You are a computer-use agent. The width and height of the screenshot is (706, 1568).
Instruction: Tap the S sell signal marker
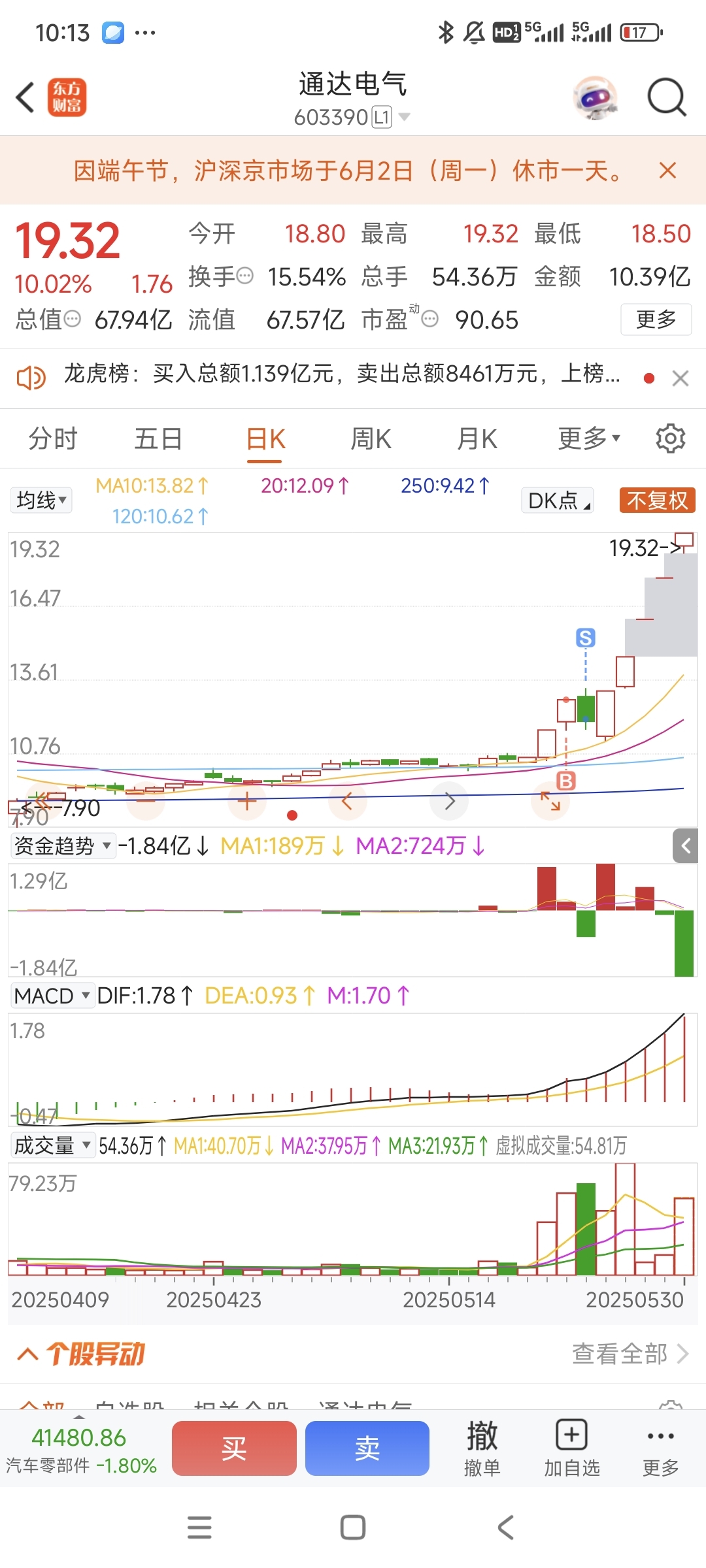(x=585, y=638)
